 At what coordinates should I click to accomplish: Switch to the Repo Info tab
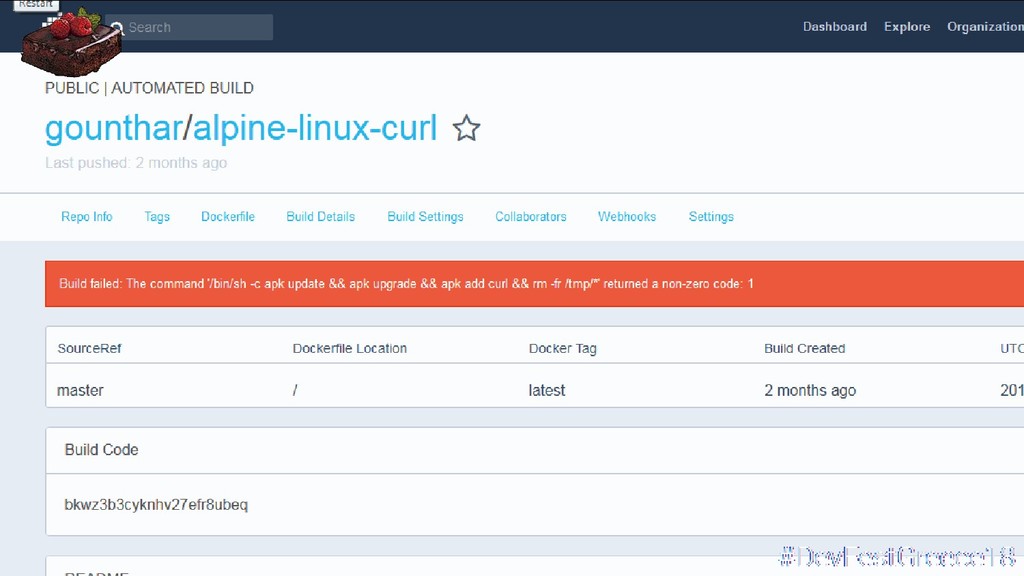87,217
